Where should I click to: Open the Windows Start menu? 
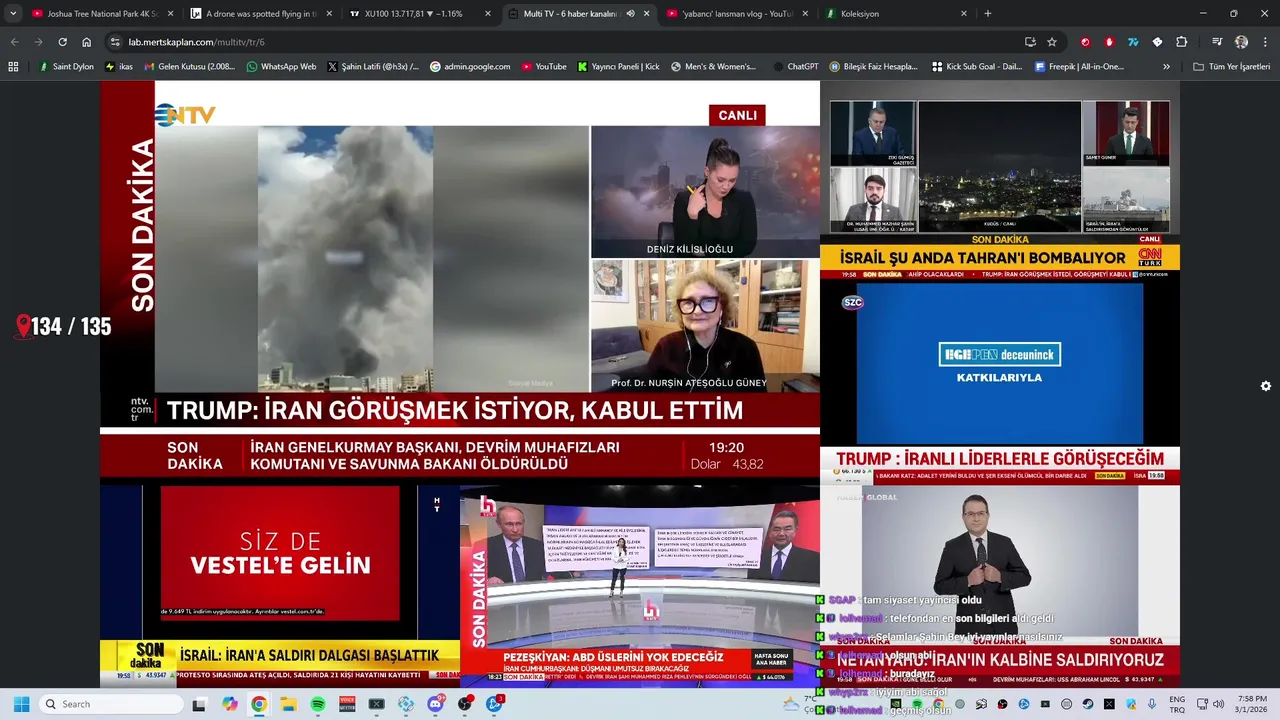[x=21, y=704]
